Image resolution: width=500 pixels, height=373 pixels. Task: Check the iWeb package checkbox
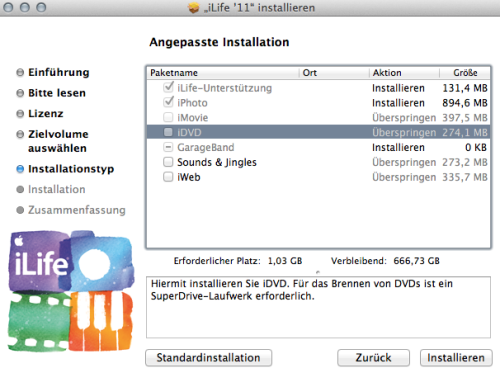[x=168, y=177]
